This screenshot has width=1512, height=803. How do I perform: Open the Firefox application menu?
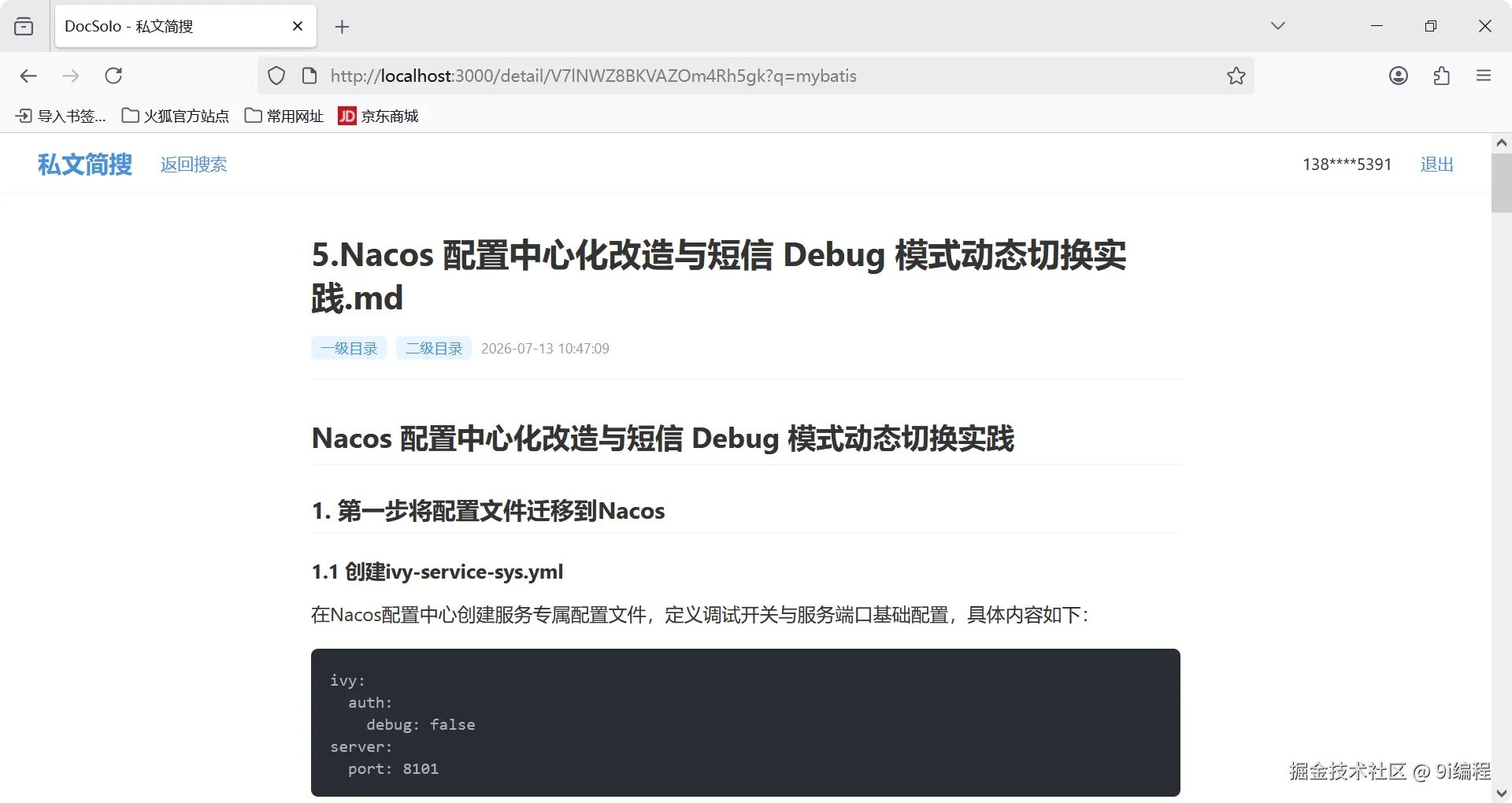(1484, 76)
